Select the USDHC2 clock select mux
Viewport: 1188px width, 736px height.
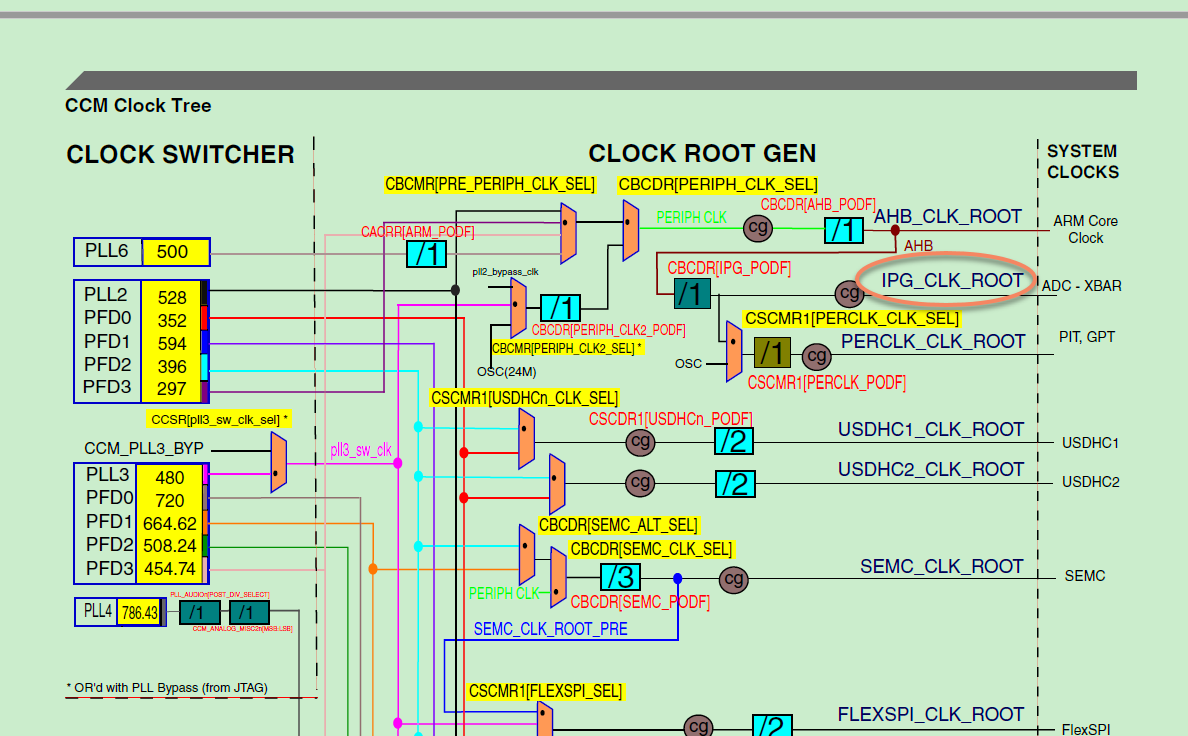click(557, 484)
